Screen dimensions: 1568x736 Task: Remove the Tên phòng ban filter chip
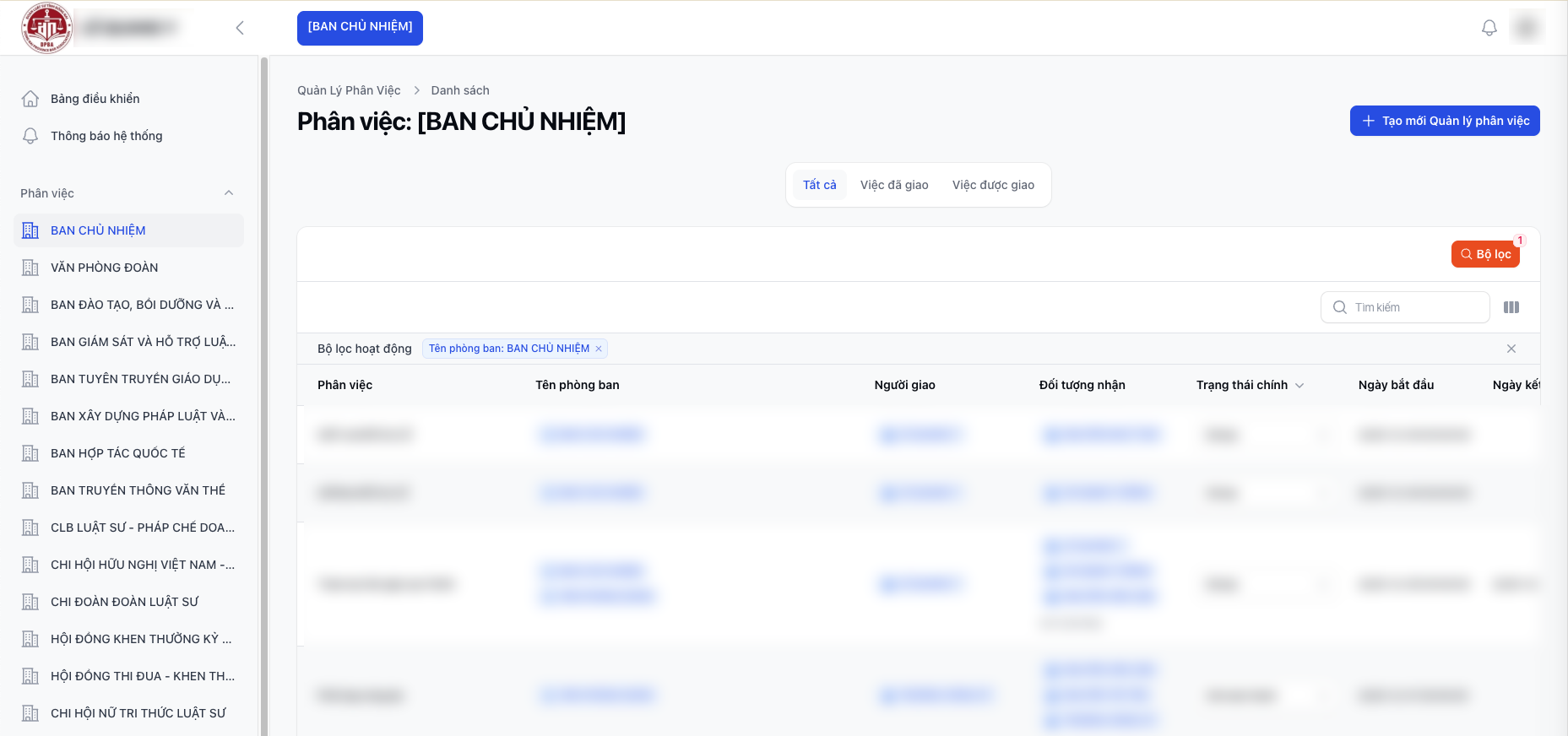(x=599, y=349)
